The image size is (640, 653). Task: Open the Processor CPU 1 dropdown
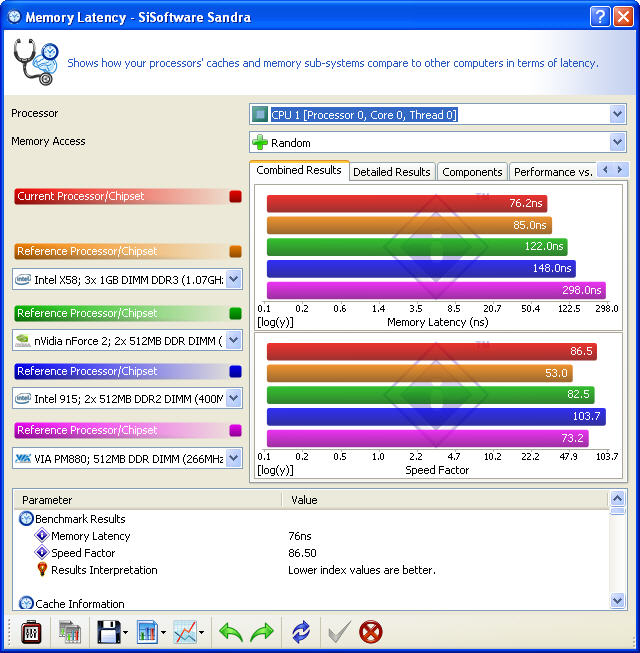(x=618, y=114)
